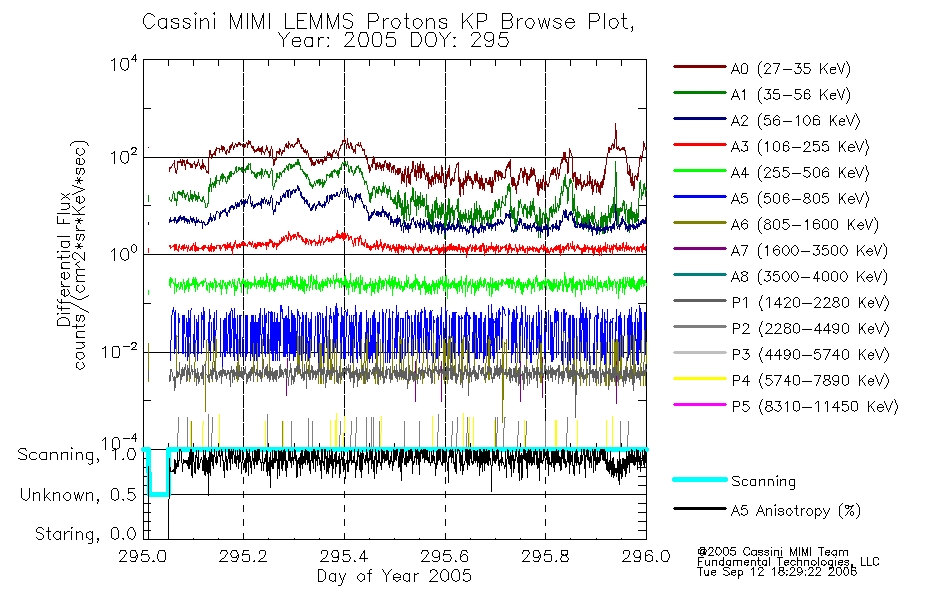Click the Year: 2005 DOY: 295 subtitle
Screen dimensions: 950x600
393,40
